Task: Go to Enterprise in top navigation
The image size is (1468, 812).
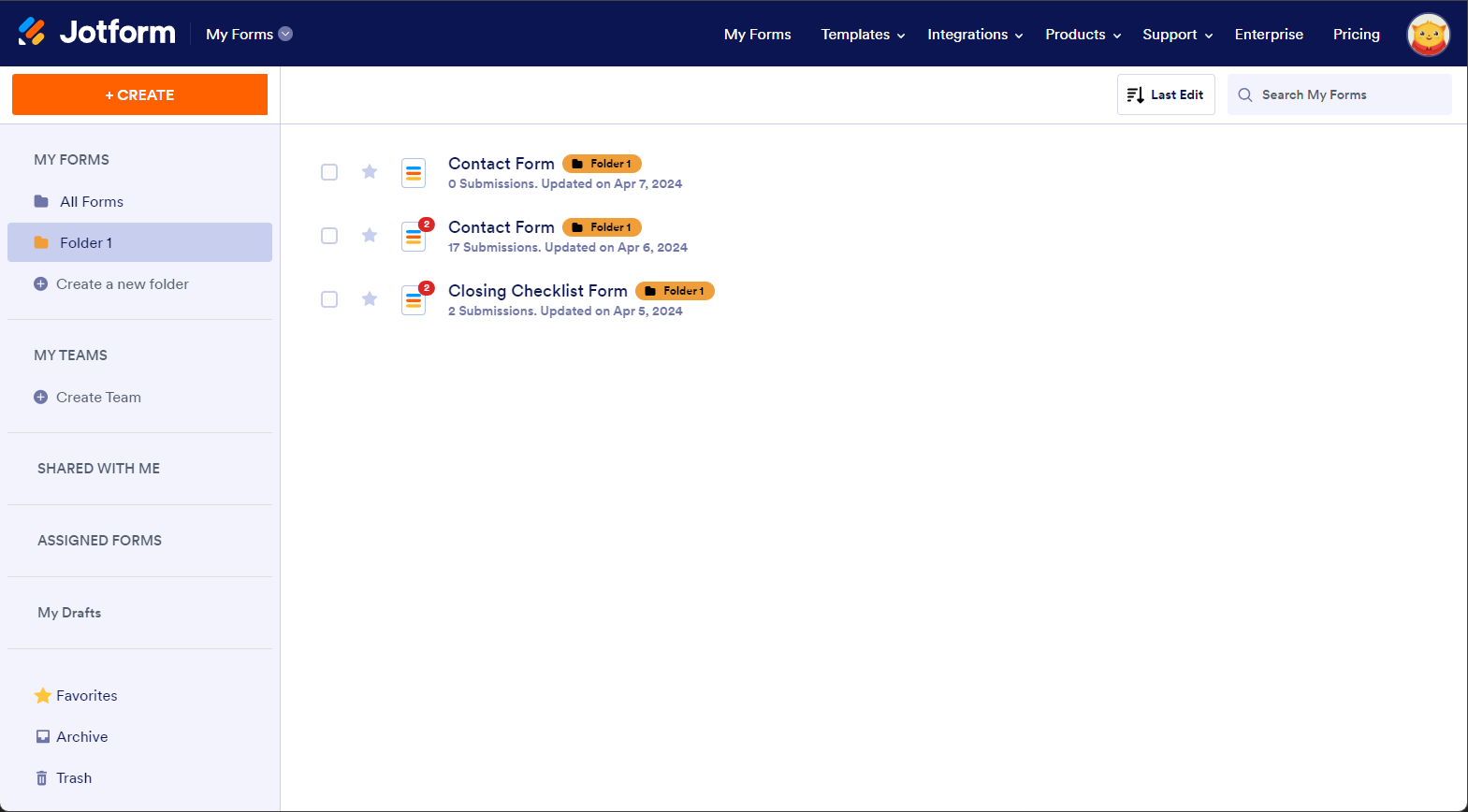Action: point(1268,35)
